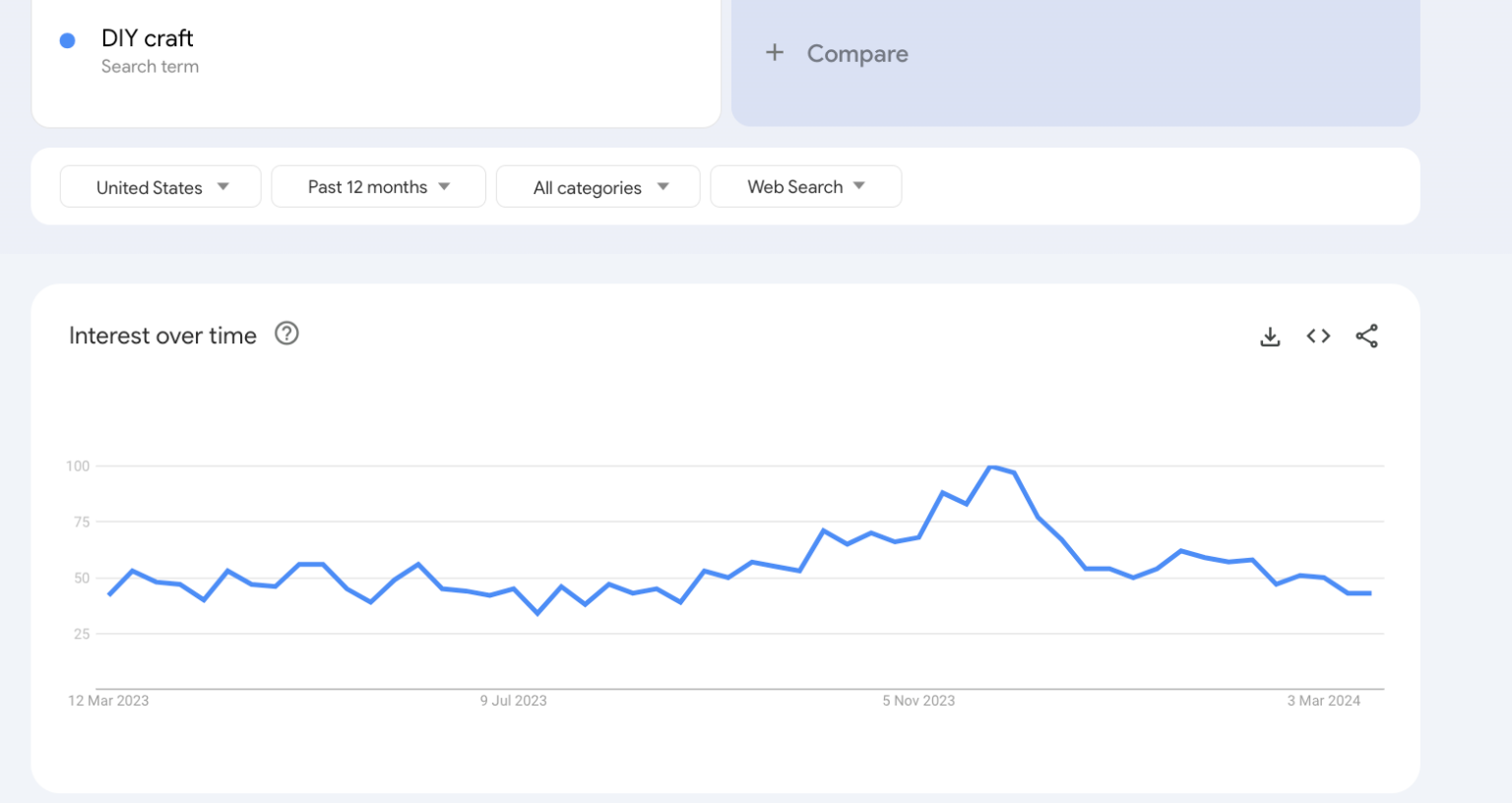1512x803 pixels.
Task: Open the All categories dropdown
Action: click(x=598, y=186)
